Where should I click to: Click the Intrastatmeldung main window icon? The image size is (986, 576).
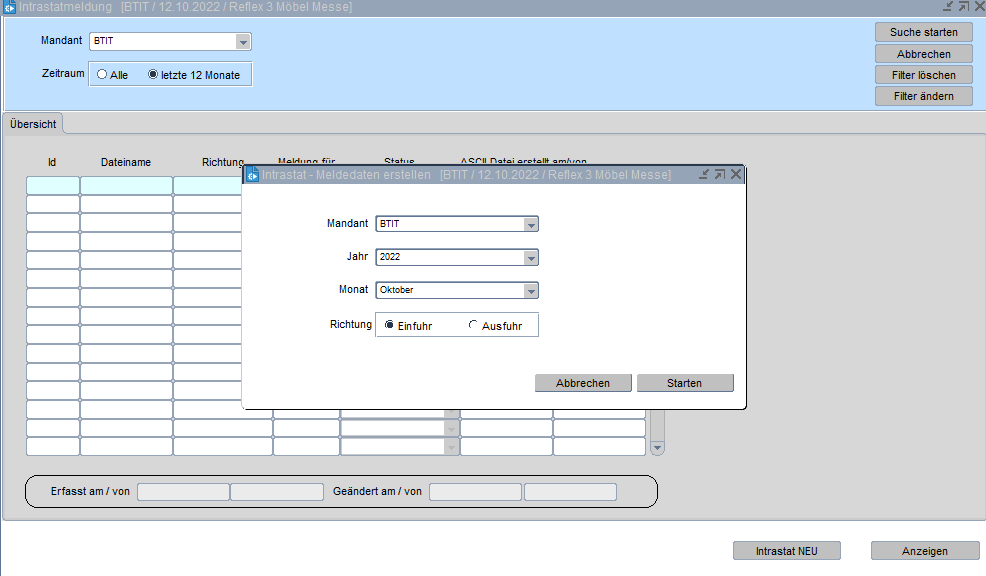pos(9,7)
